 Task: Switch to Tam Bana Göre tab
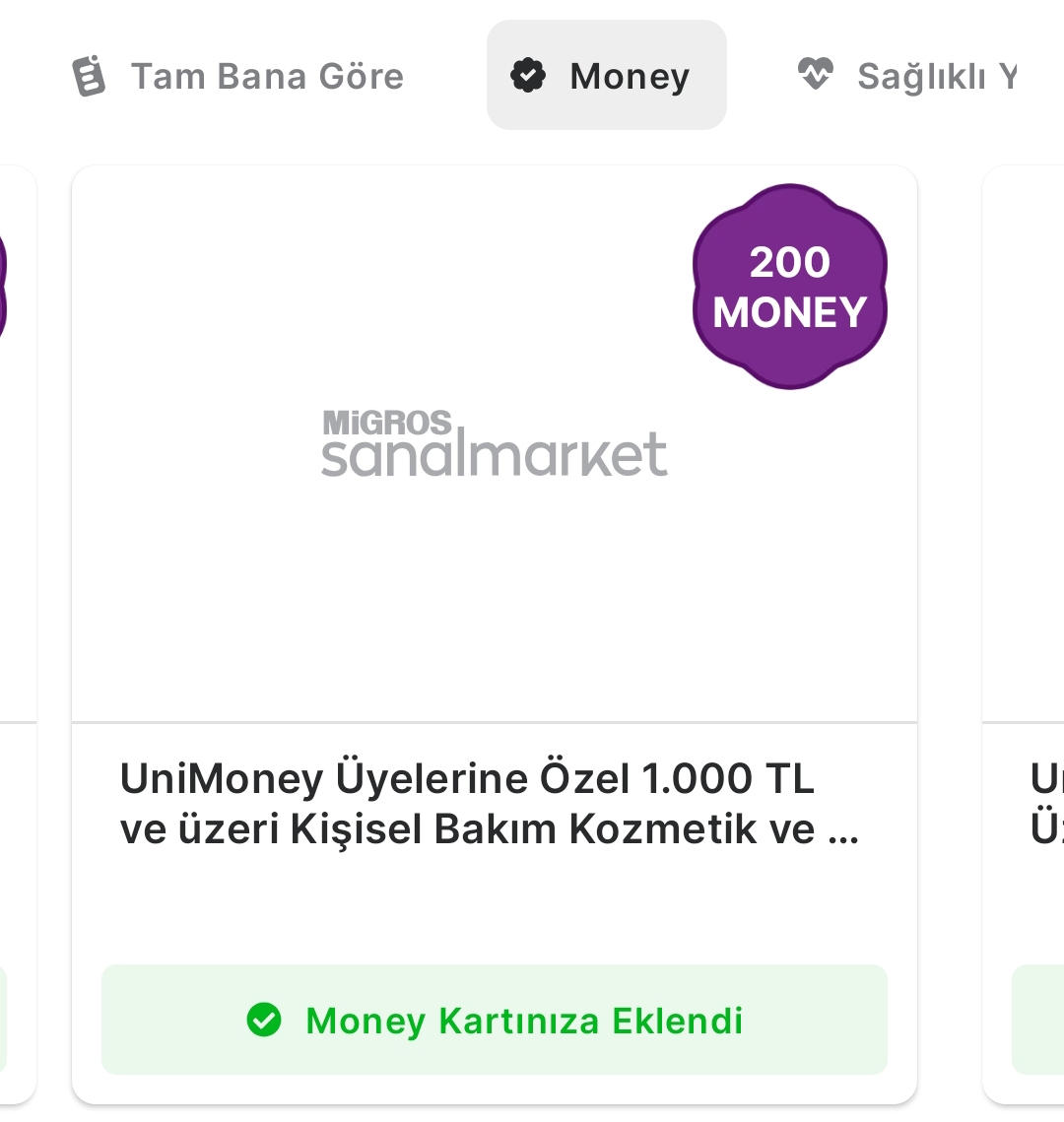point(238,75)
